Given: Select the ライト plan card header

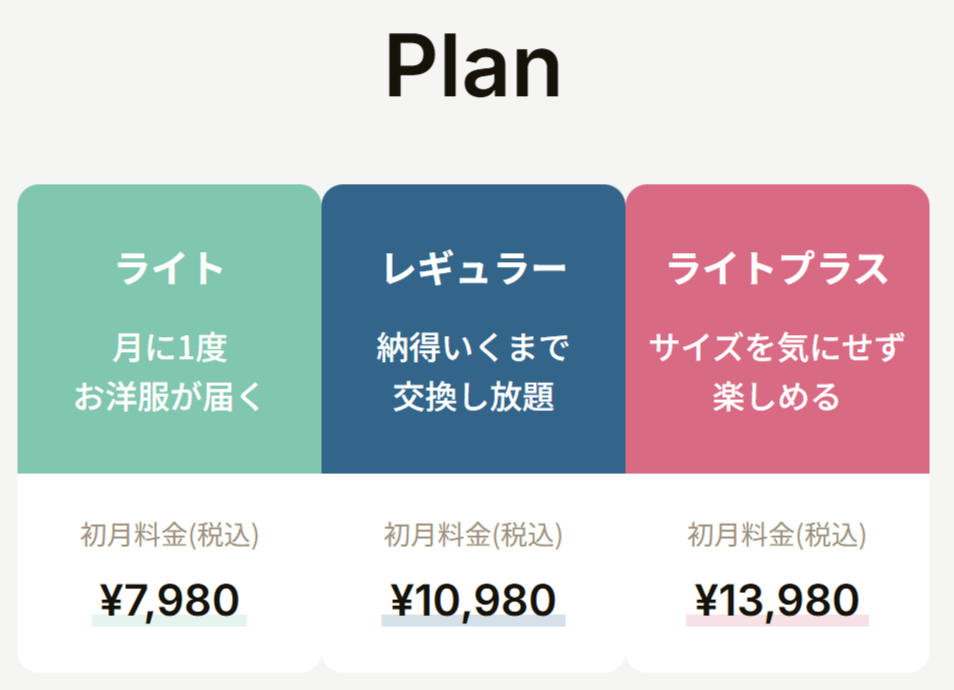Looking at the screenshot, I should point(169,329).
